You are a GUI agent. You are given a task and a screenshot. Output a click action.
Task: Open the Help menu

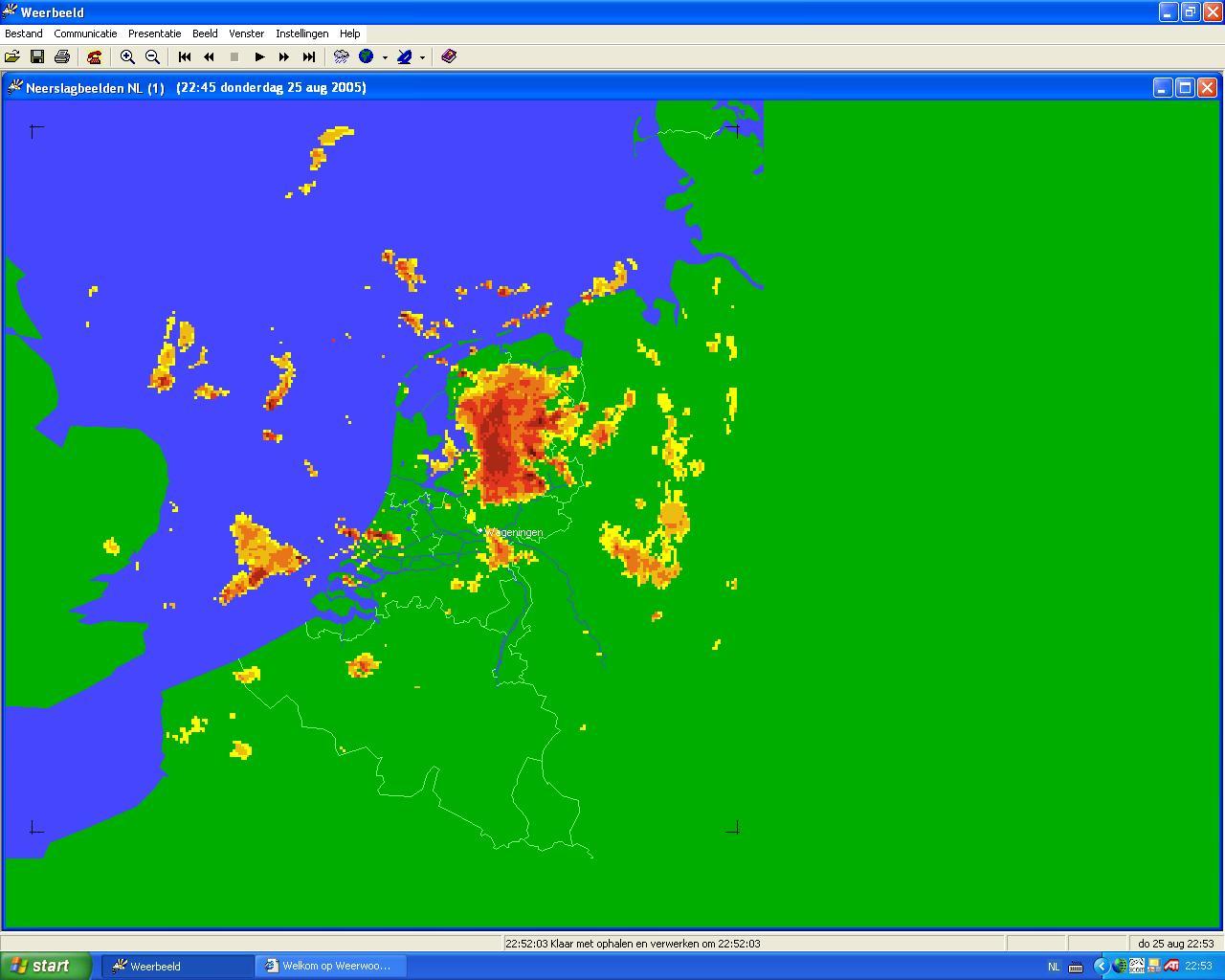(x=350, y=33)
